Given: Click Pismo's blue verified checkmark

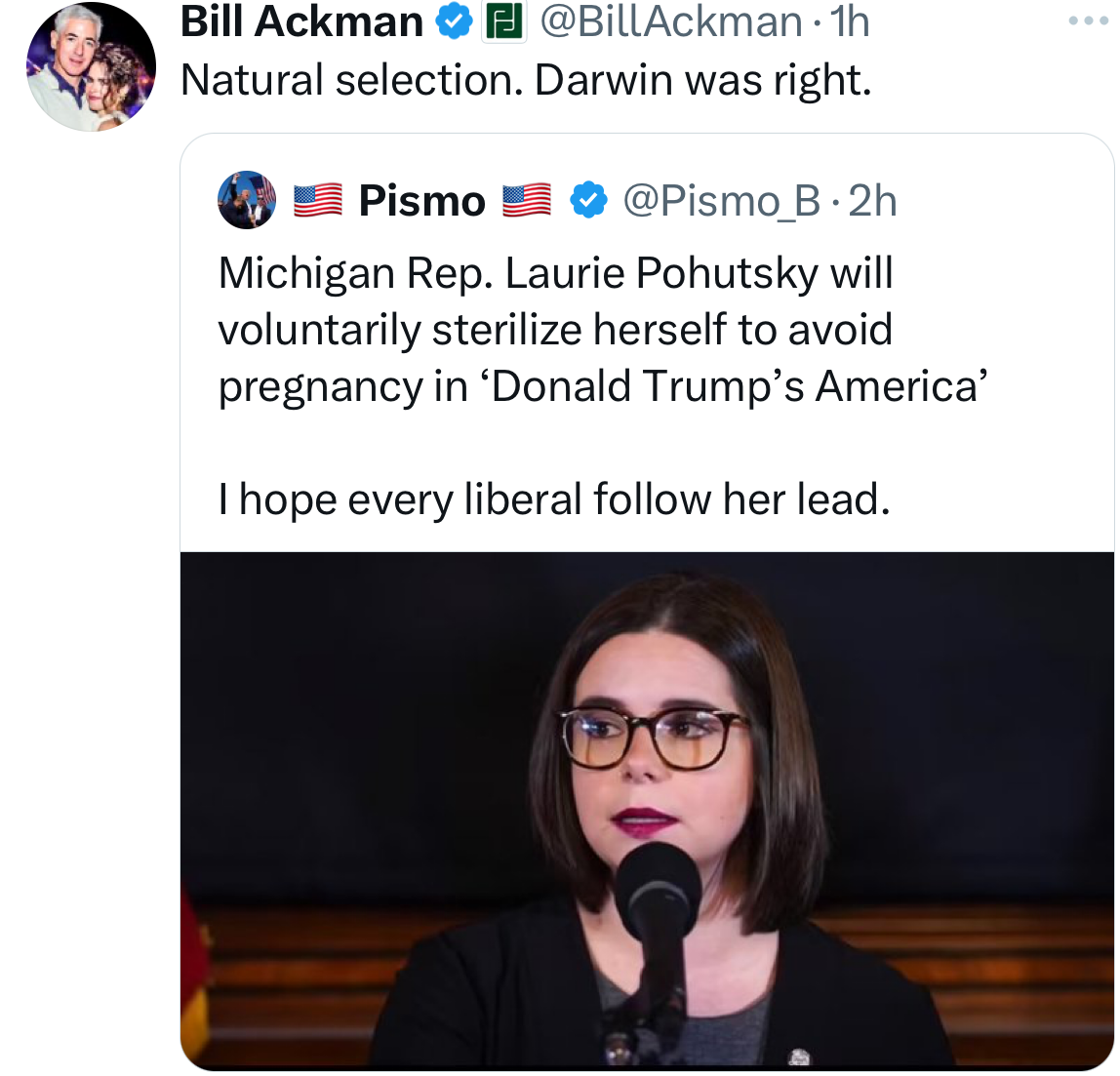Looking at the screenshot, I should coord(587,201).
